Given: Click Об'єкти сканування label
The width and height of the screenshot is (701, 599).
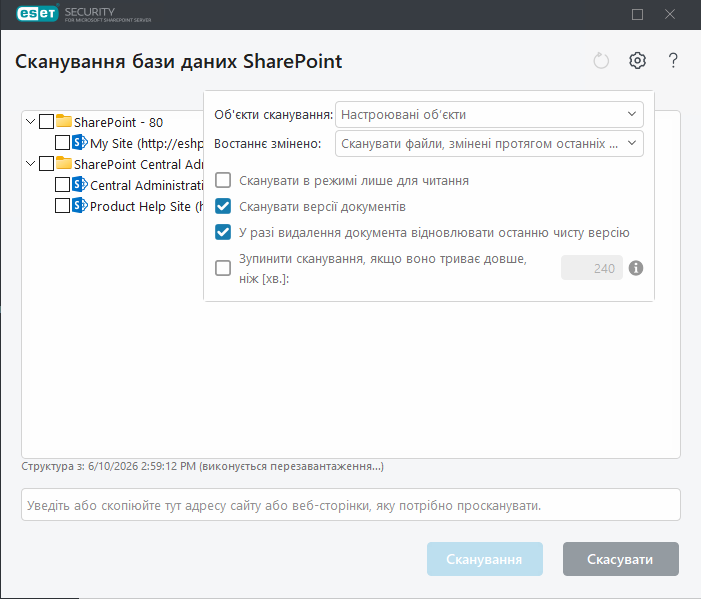Looking at the screenshot, I should (274, 115).
